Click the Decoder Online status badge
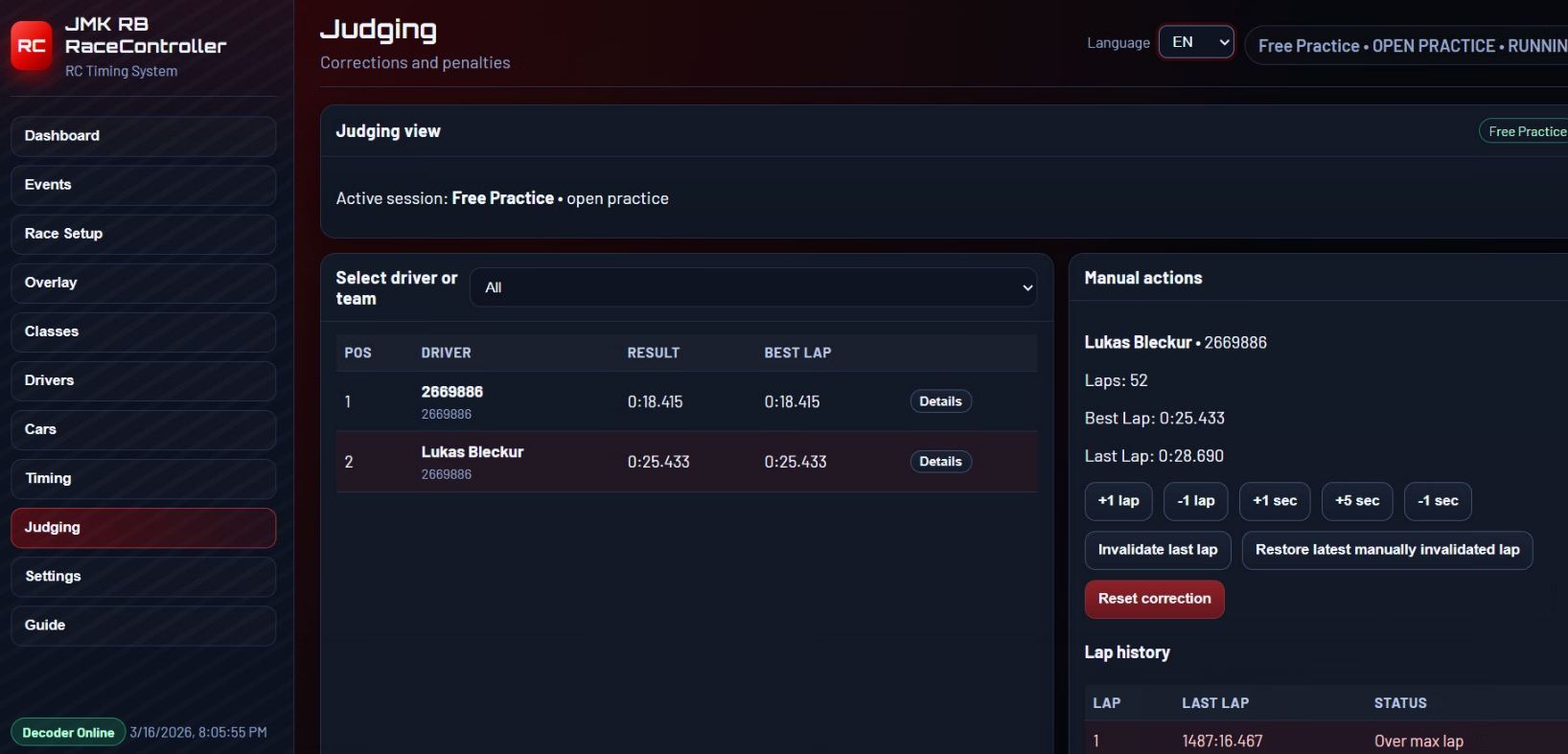 (68, 733)
